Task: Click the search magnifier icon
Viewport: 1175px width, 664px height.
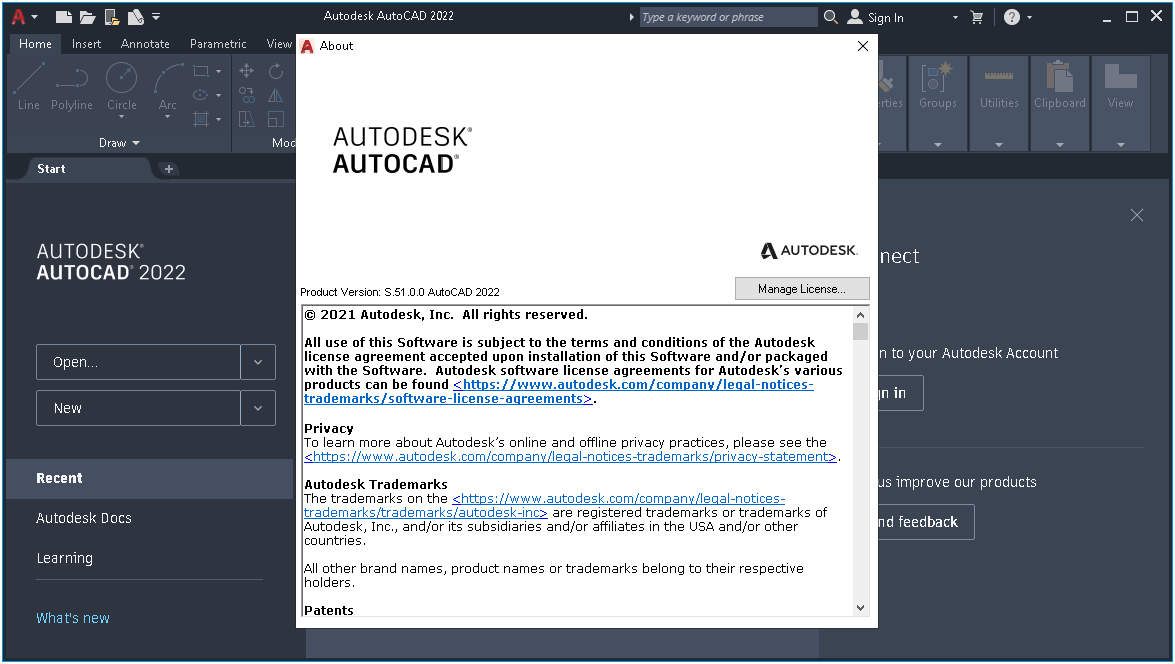Action: pos(830,16)
